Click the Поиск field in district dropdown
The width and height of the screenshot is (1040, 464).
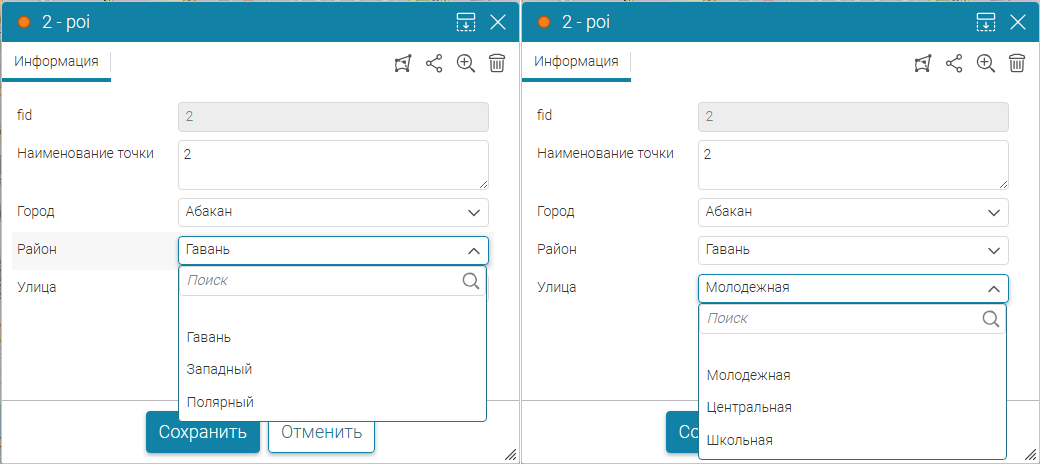coord(320,281)
